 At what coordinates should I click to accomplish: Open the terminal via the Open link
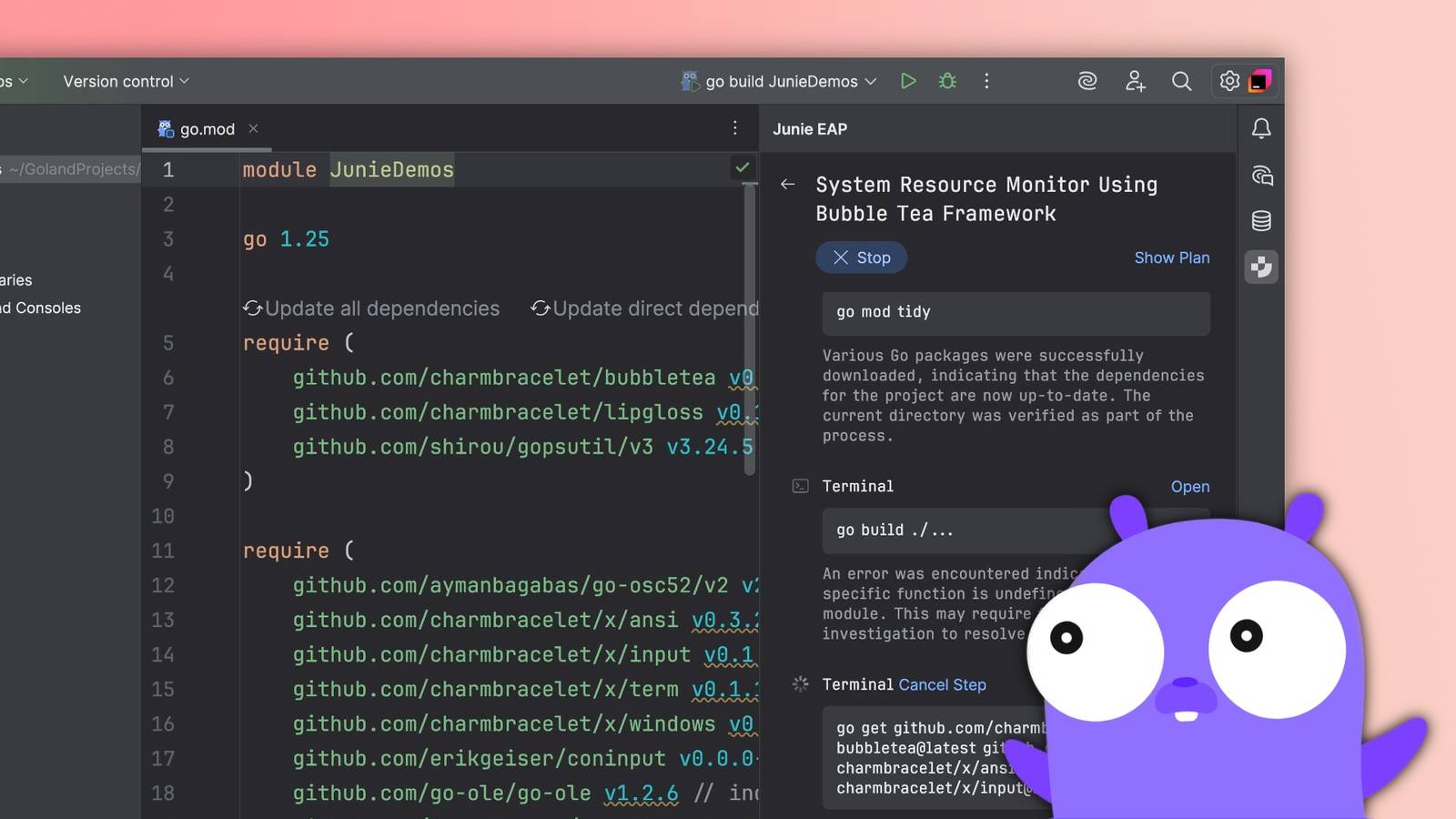click(1190, 486)
